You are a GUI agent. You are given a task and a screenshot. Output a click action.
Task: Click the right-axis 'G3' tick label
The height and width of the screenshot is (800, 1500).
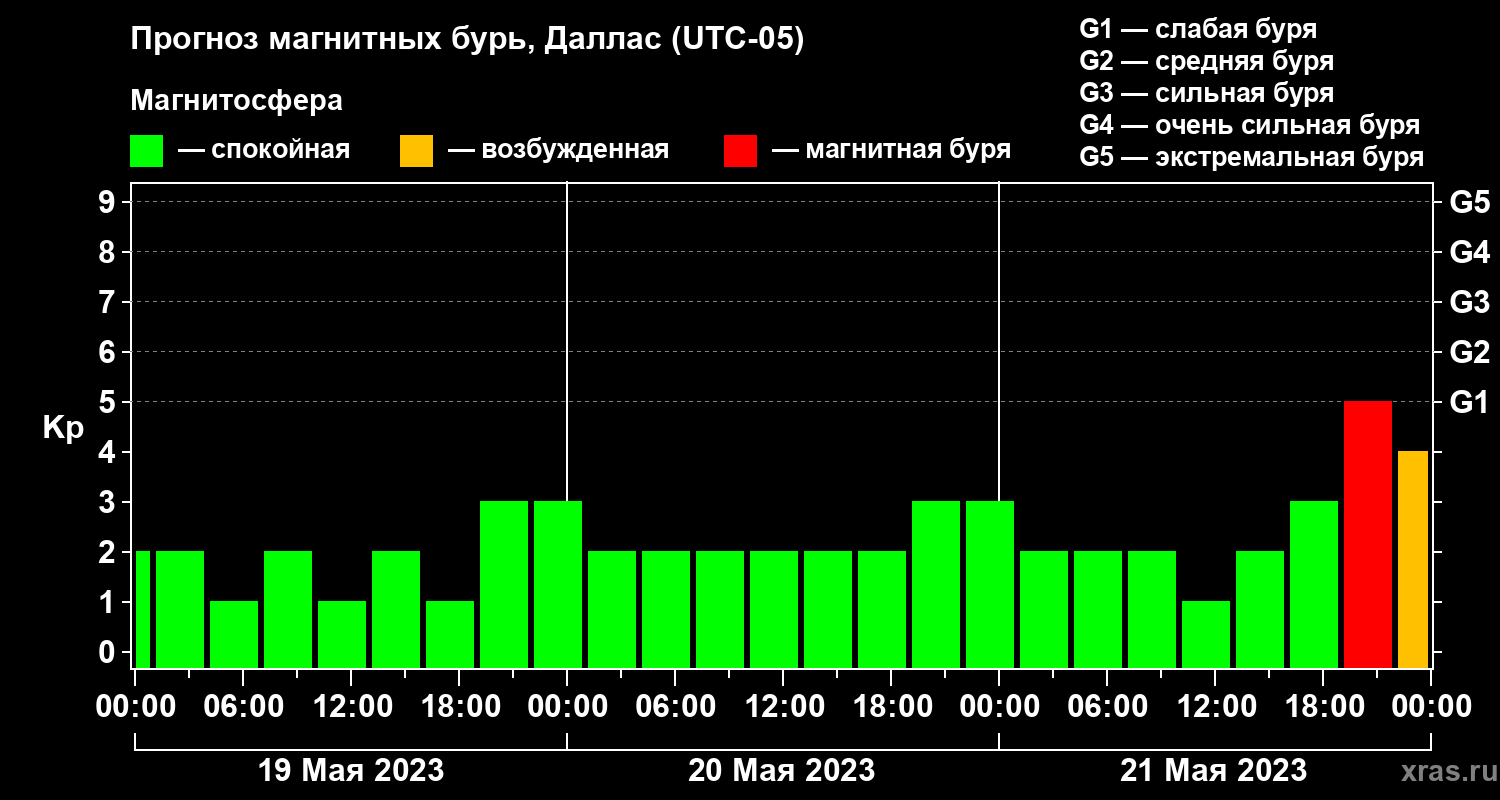pos(1469,303)
